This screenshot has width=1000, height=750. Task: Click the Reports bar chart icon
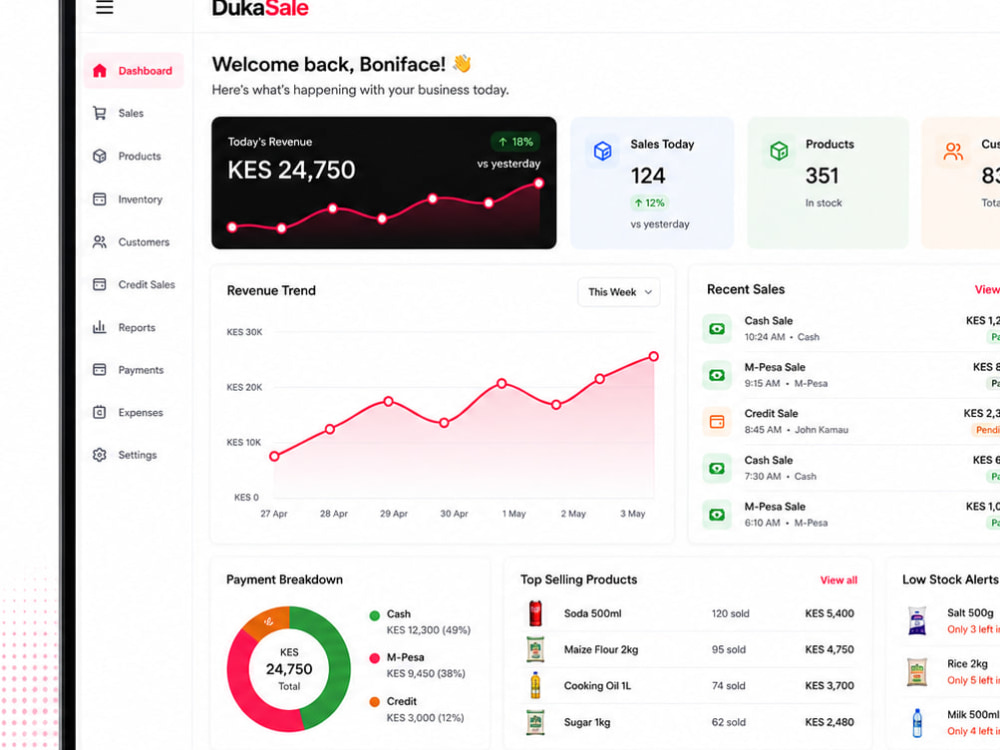(99, 327)
